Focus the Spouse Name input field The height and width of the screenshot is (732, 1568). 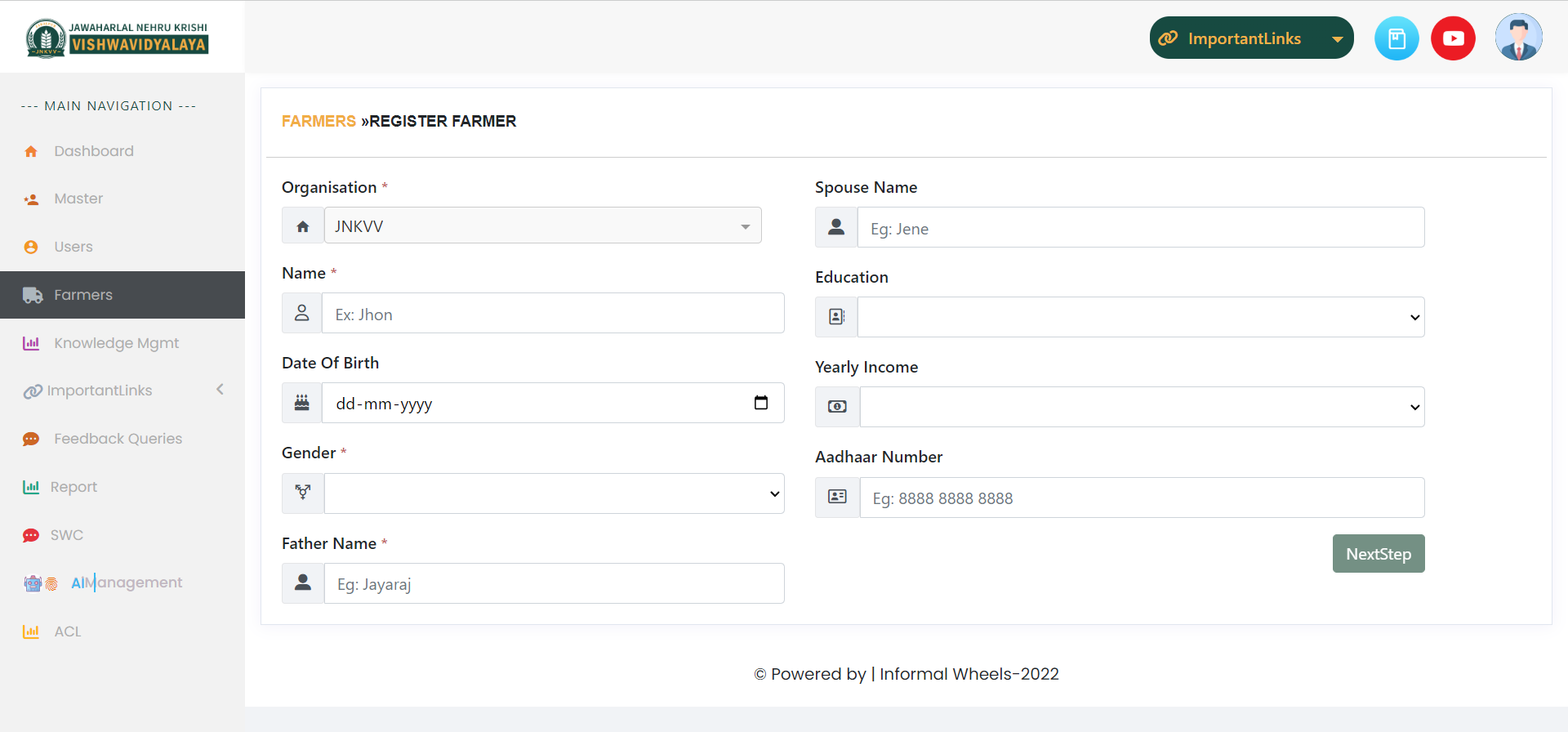click(1141, 227)
